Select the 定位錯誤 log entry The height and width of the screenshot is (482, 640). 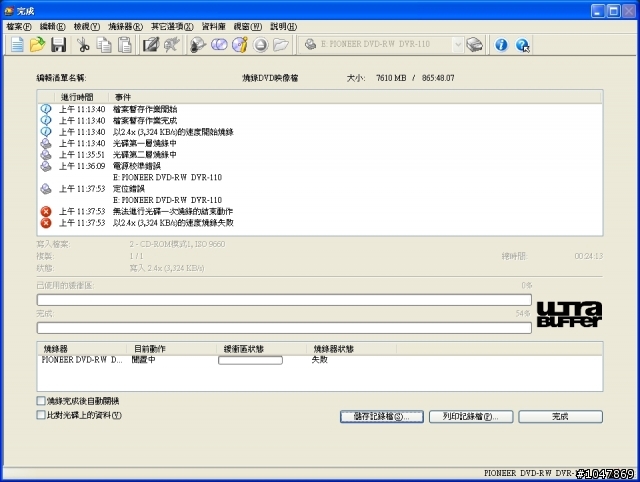pos(129,189)
